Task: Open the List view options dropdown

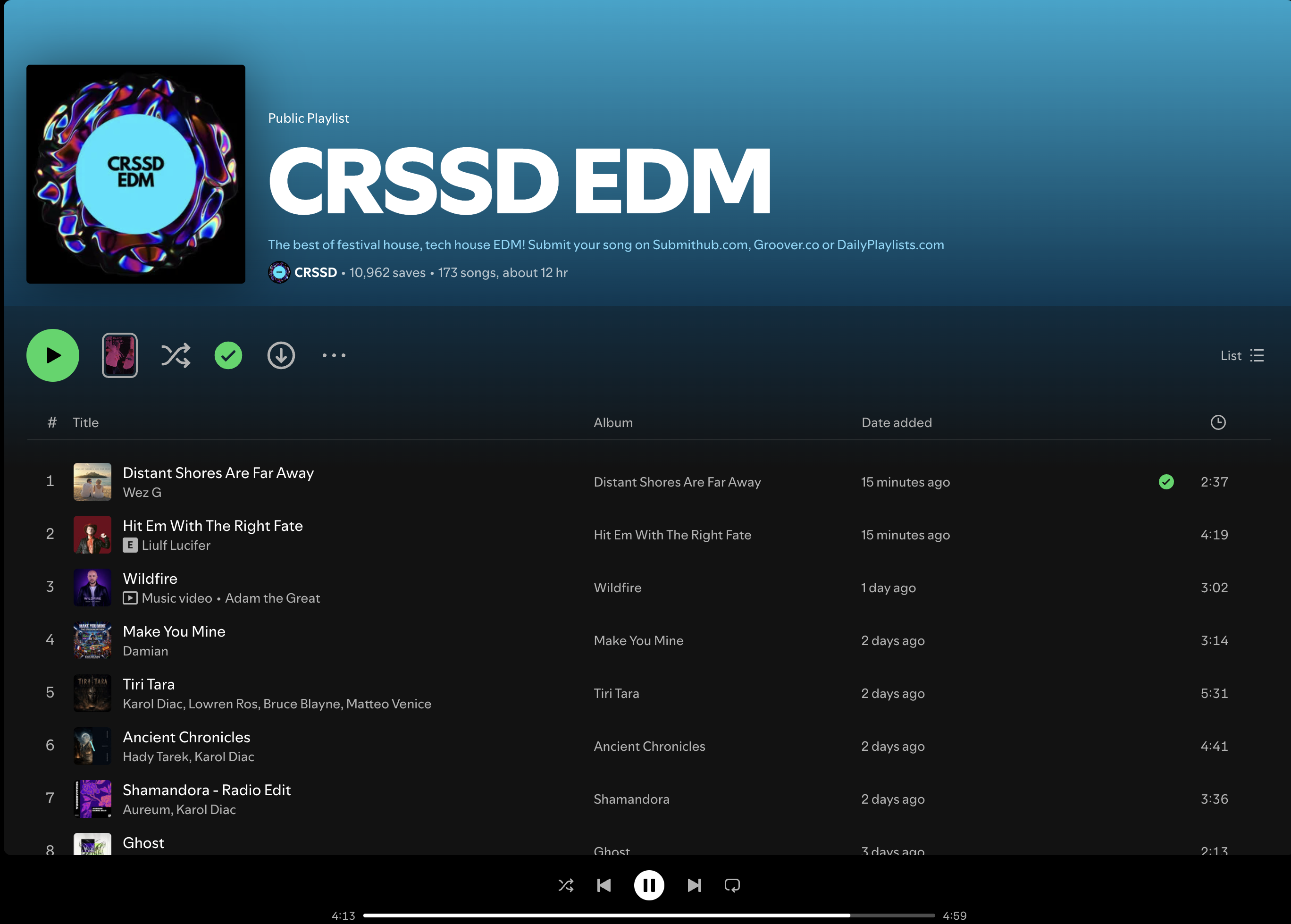Action: click(1242, 356)
